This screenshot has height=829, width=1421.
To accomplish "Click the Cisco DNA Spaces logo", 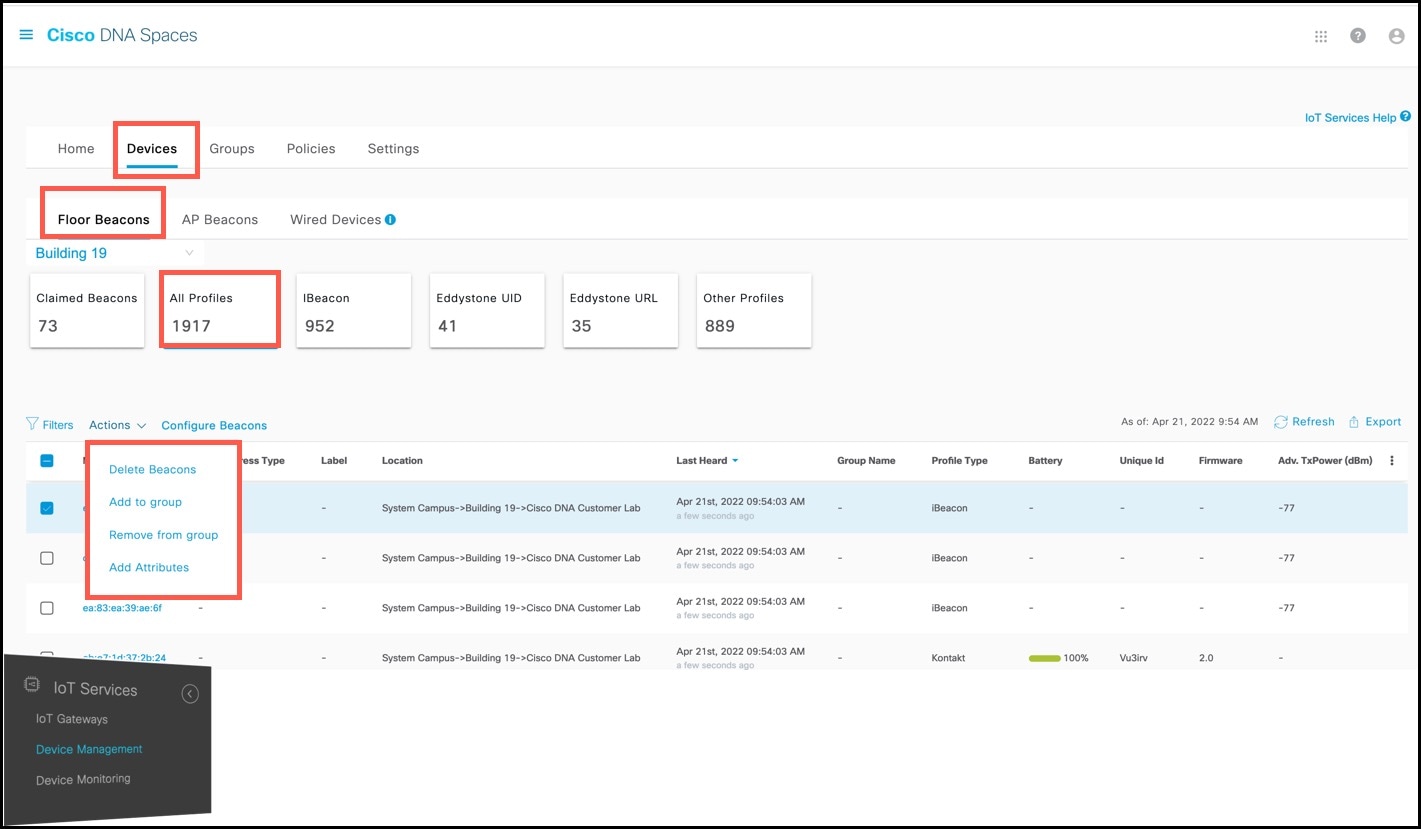I will pos(122,35).
